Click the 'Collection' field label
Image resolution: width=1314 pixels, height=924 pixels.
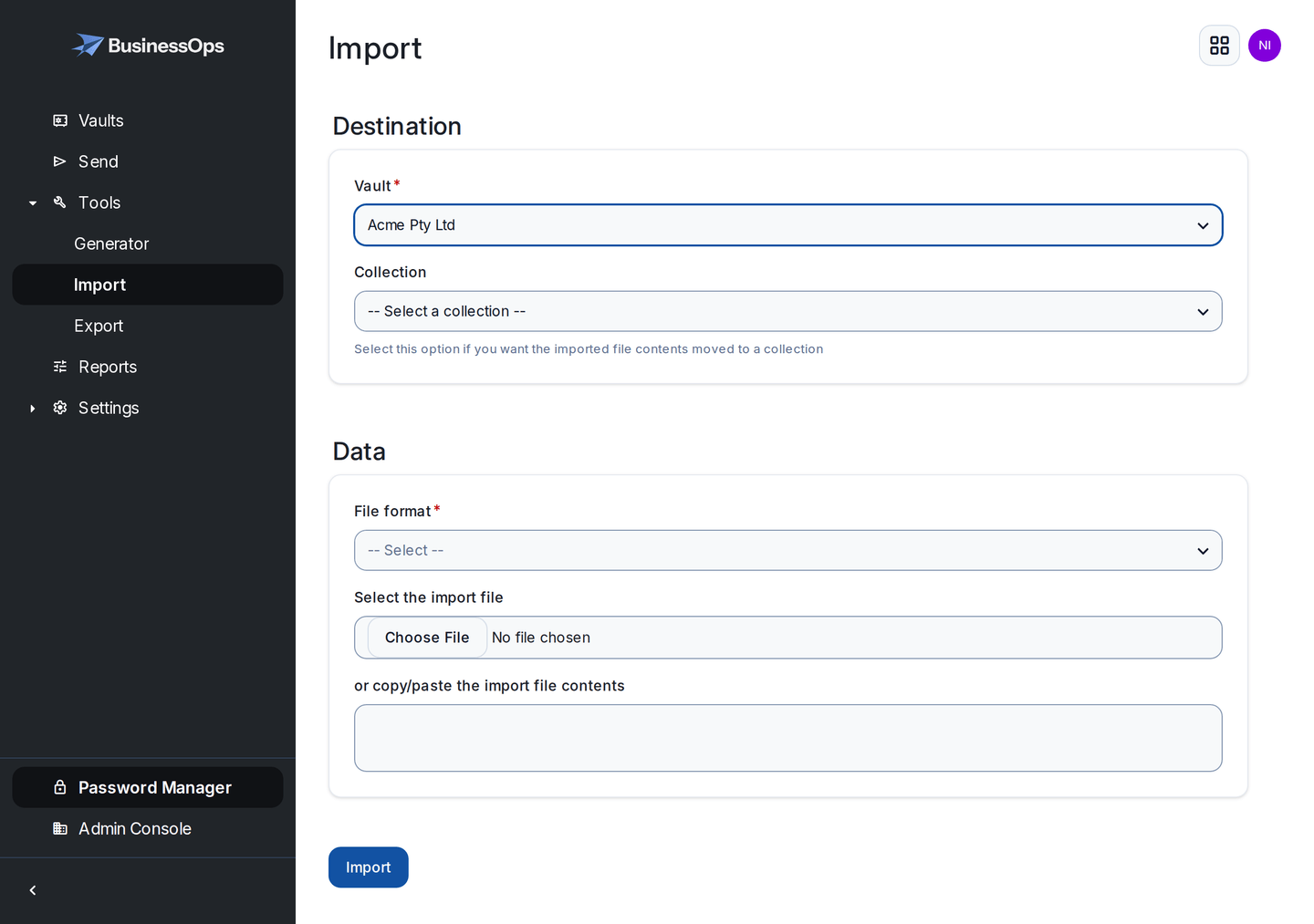(391, 272)
